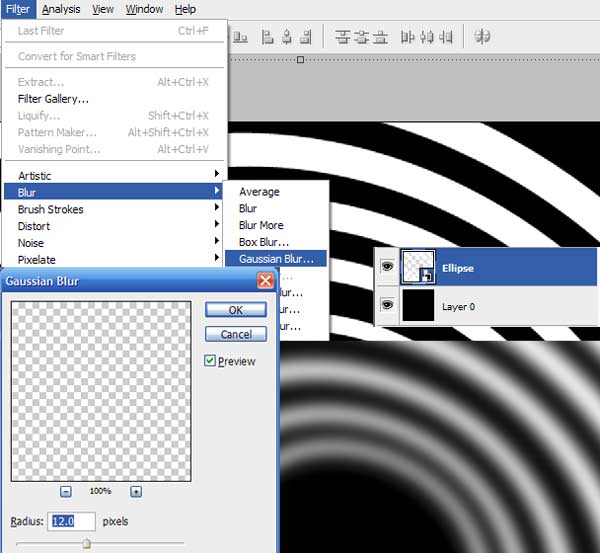Choose Box Blur in the submenu
This screenshot has height=553, width=600.
[x=276, y=242]
